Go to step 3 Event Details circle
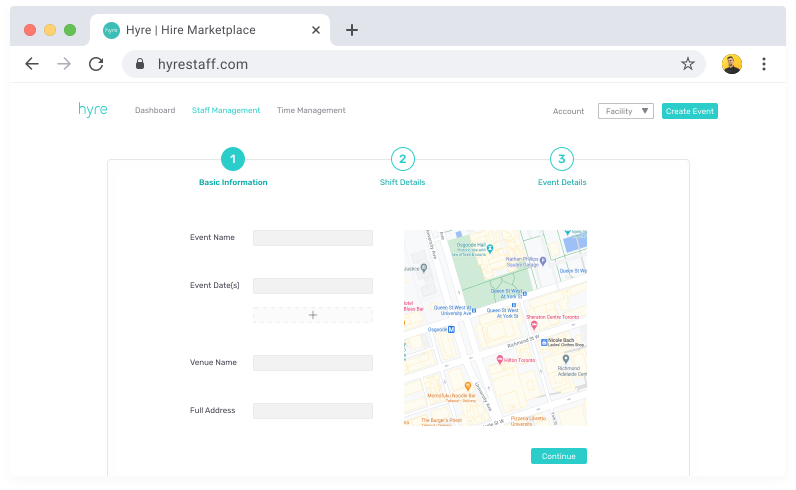Viewport: 796px width, 490px height. 562,159
